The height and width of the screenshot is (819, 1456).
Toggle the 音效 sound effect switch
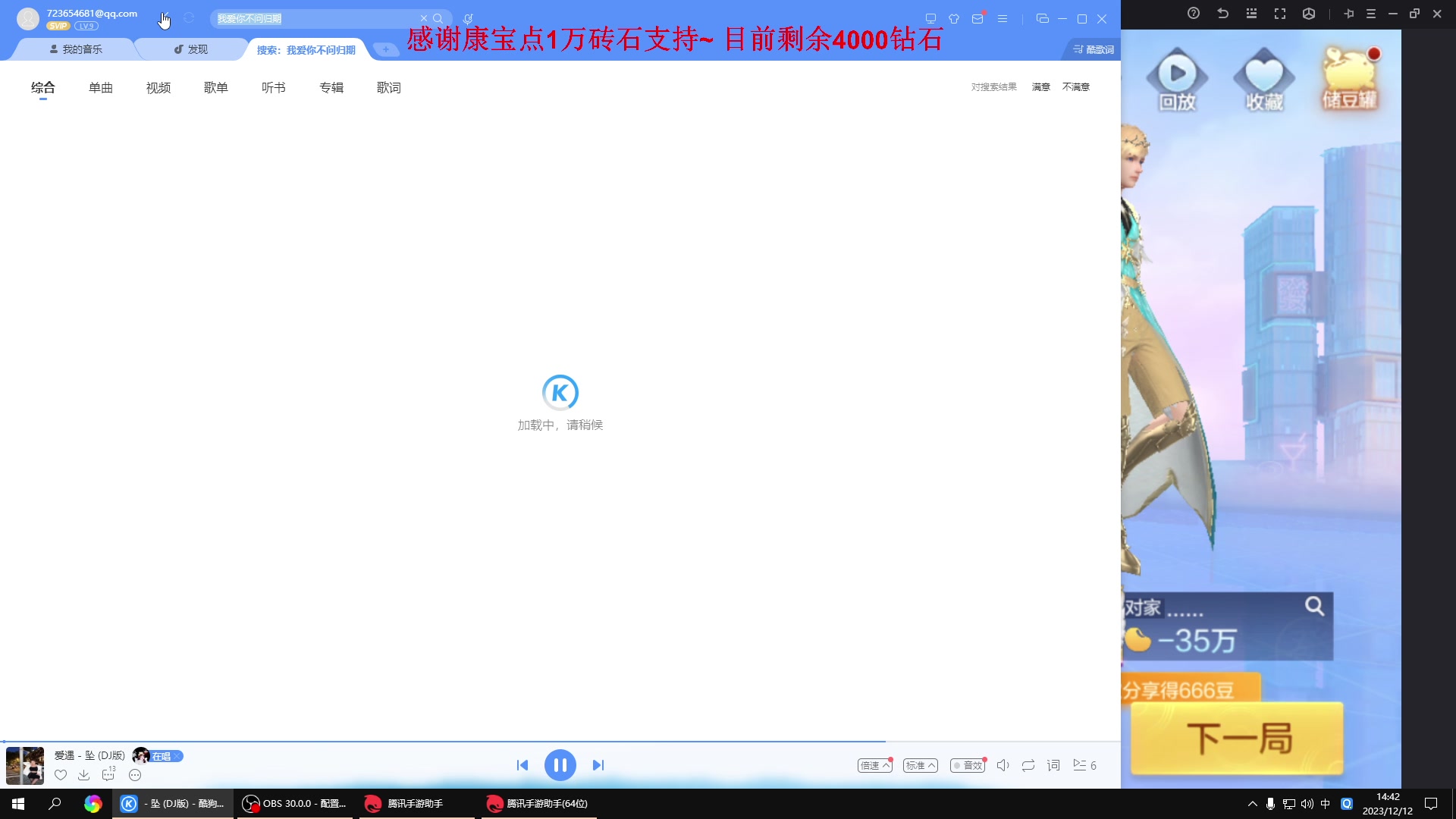(968, 765)
